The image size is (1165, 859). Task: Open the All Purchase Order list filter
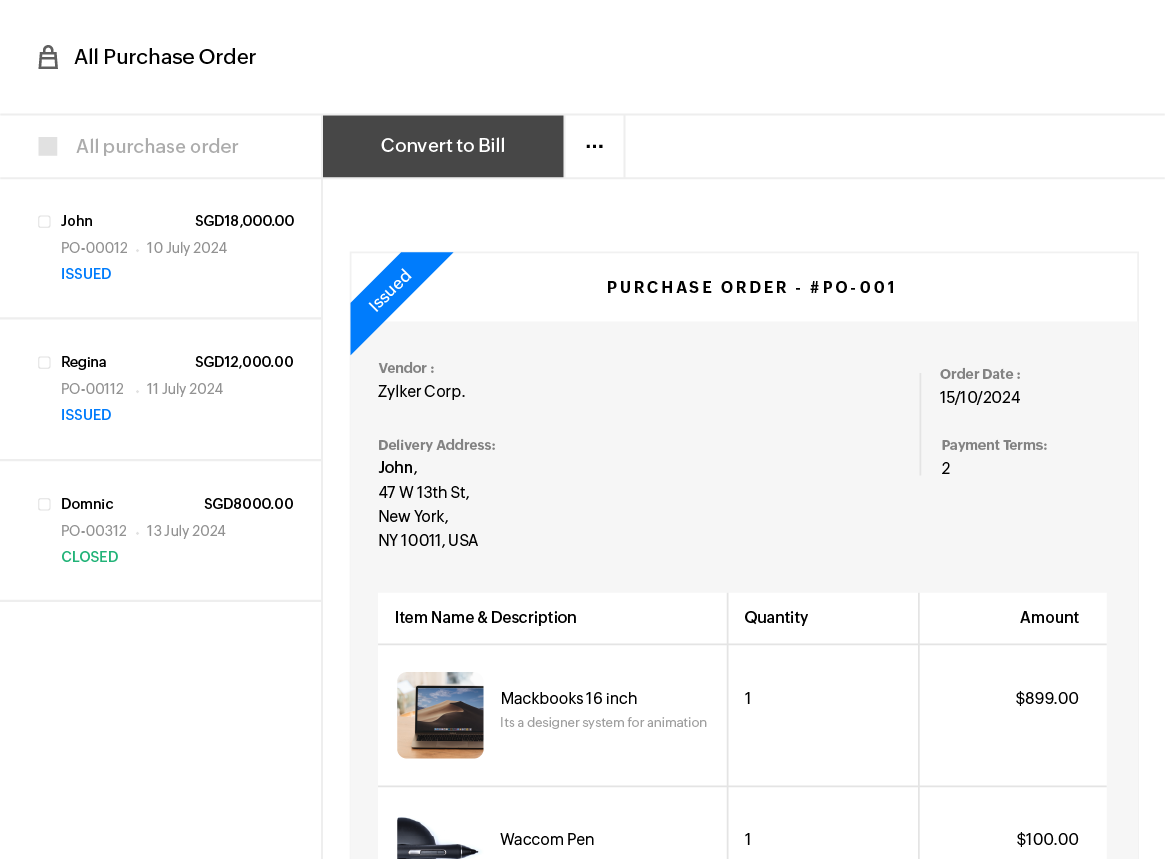pyautogui.click(x=157, y=146)
